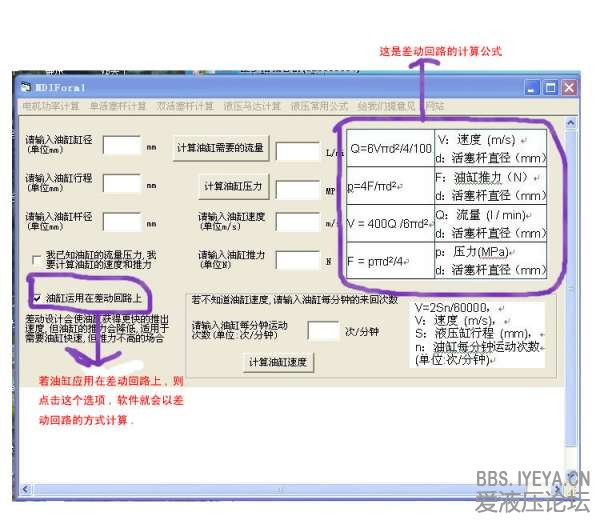Open the 单活塞杆计算 menu
The width and height of the screenshot is (600, 520).
click(118, 106)
